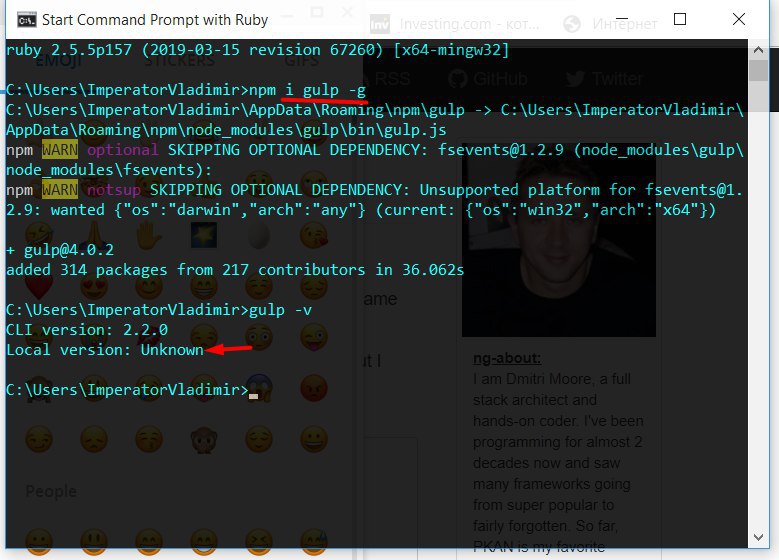This screenshot has height=560, width=779.
Task: Minimize the Command Prompt with Ruby window
Action: tap(622, 19)
